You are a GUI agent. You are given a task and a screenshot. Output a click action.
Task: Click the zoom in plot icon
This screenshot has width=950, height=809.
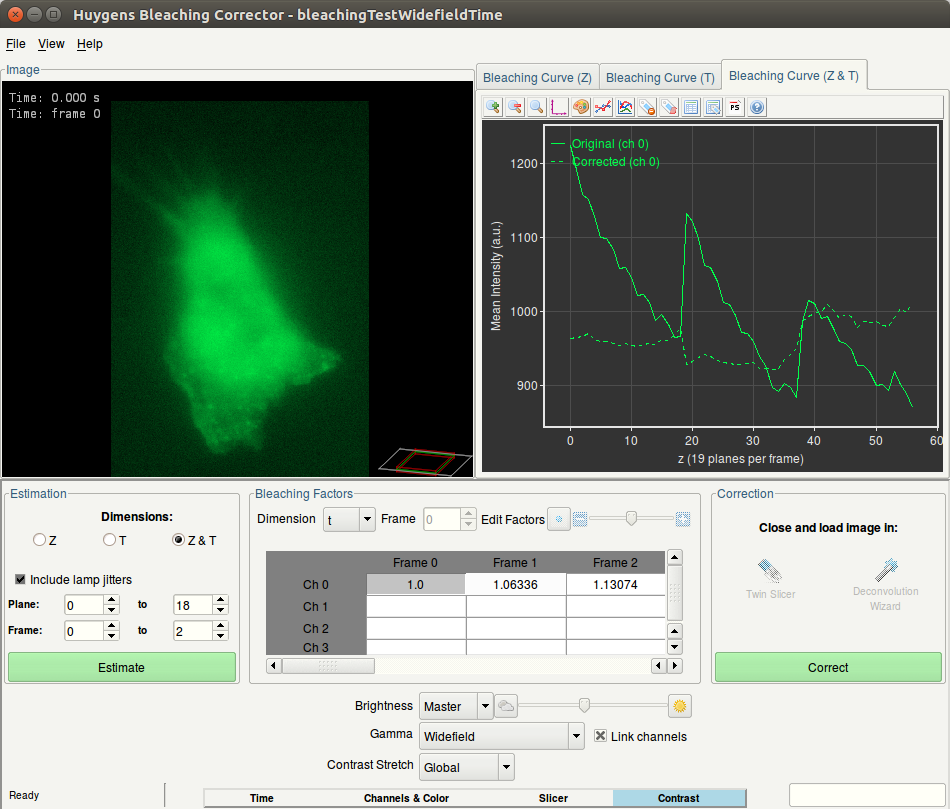point(493,107)
